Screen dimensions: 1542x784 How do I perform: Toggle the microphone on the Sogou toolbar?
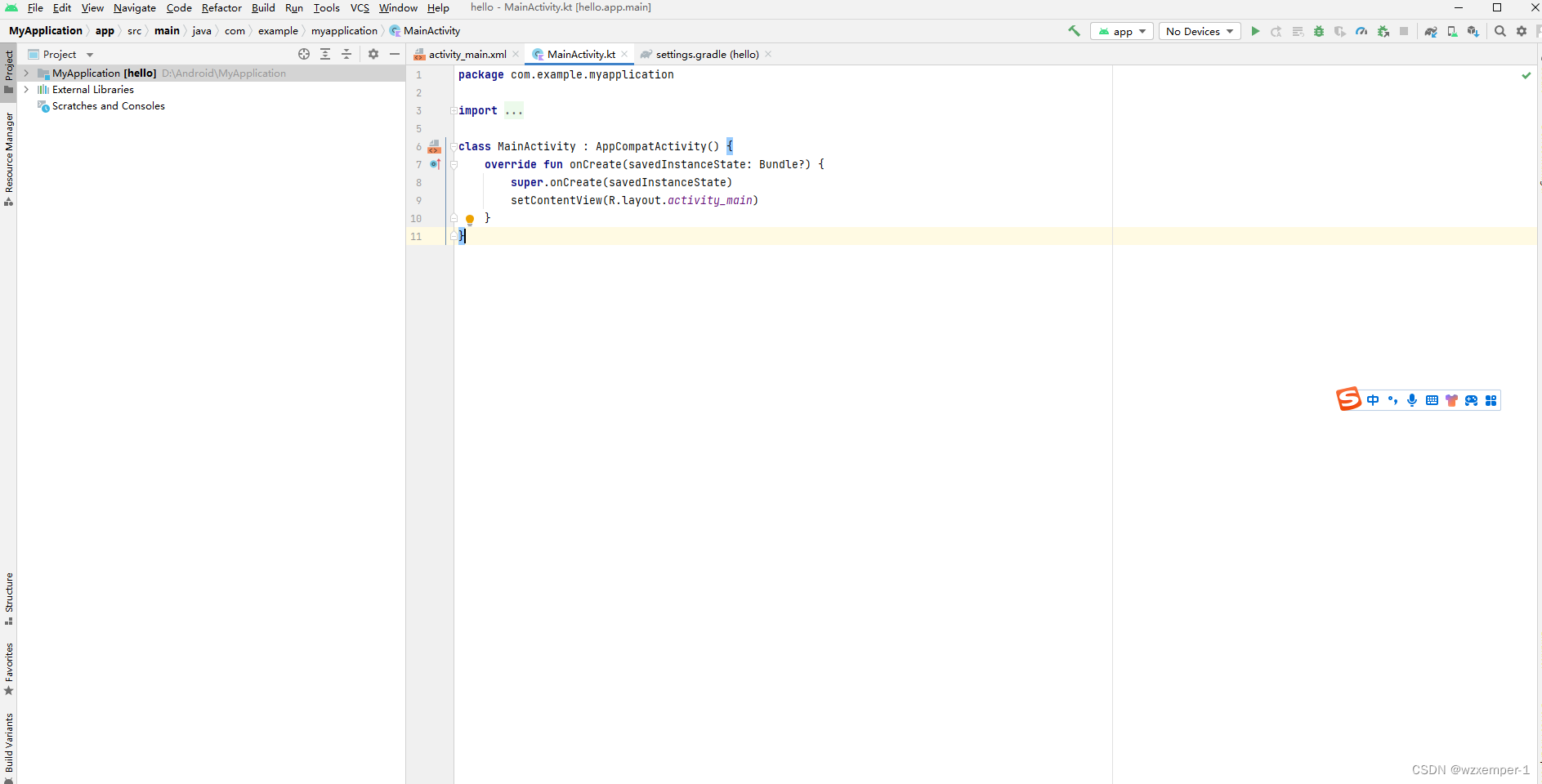point(1412,400)
